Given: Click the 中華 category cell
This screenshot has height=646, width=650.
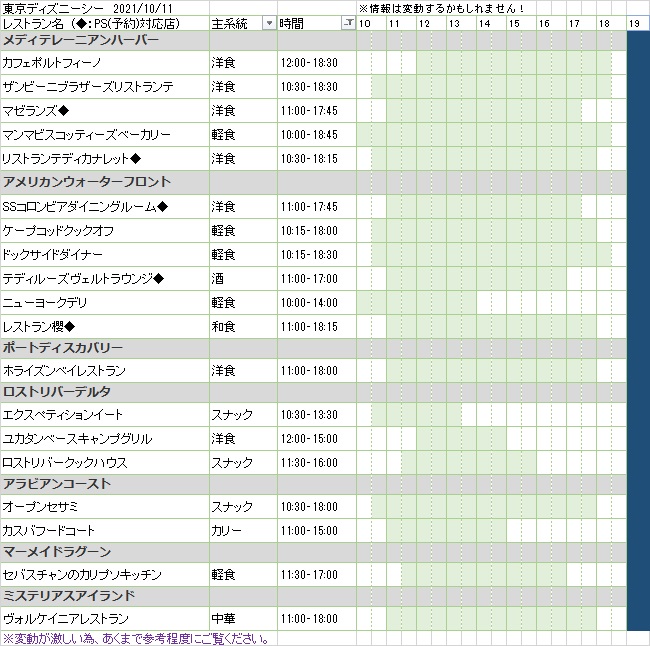Looking at the screenshot, I should (243, 619).
